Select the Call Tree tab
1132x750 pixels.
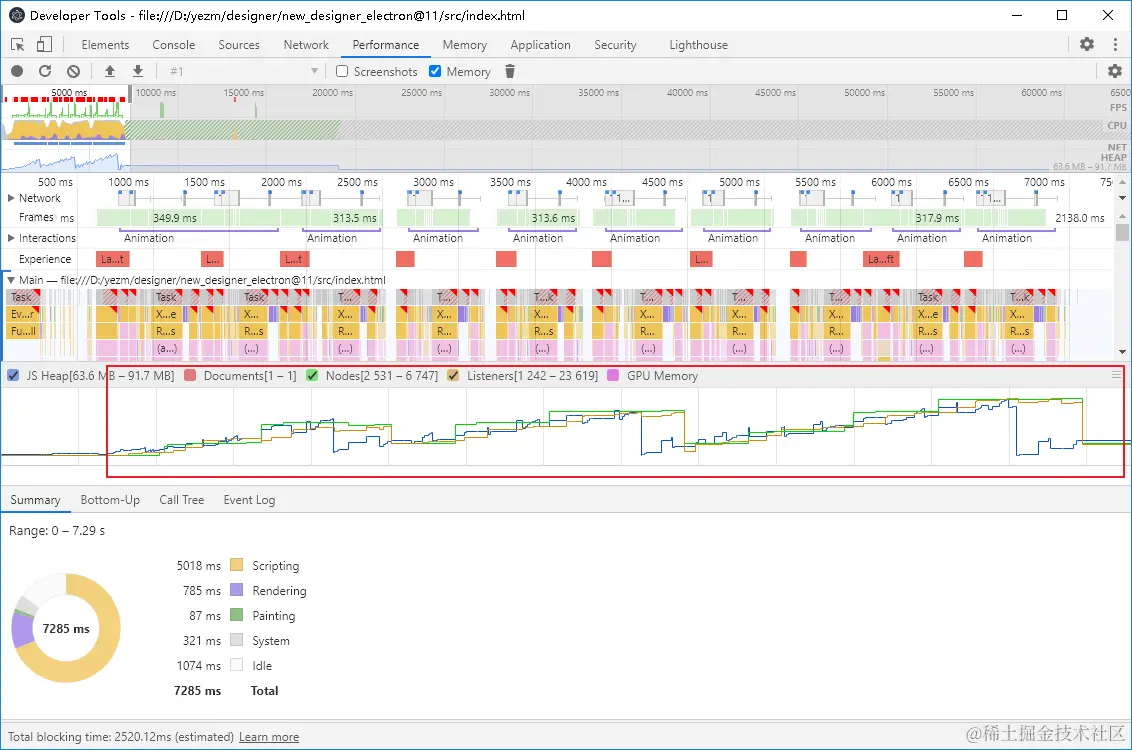[181, 500]
